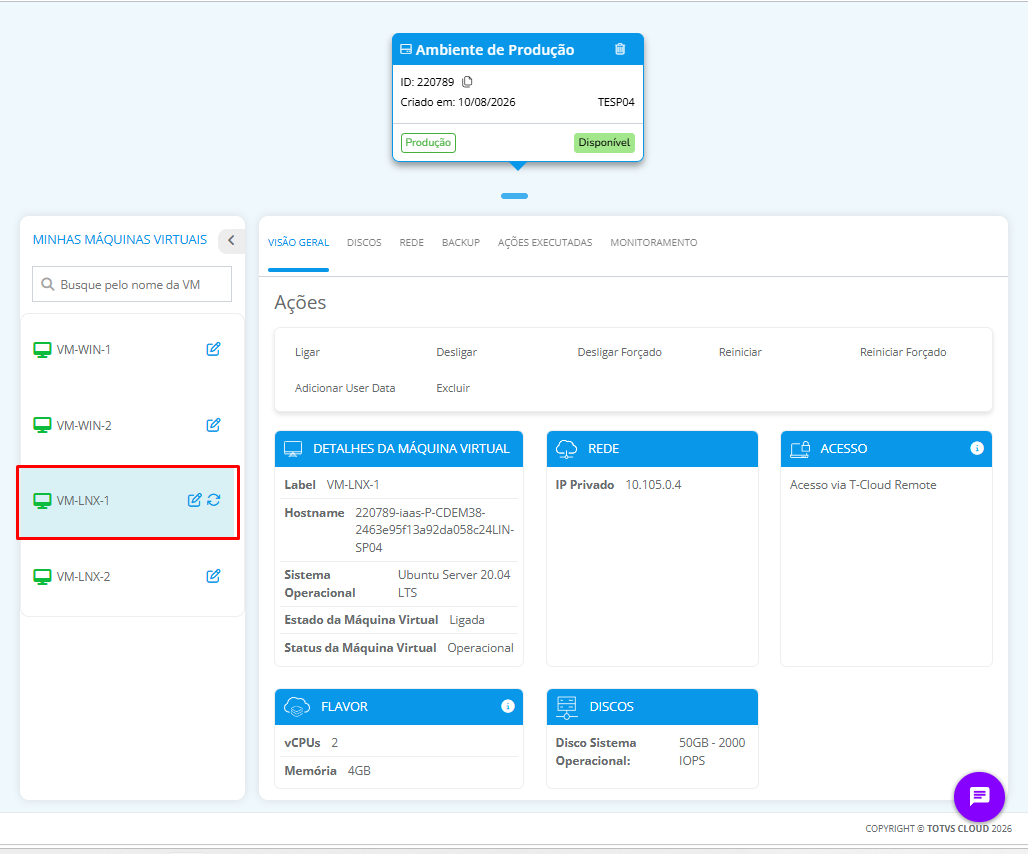Edit the VM-LNX-1 name
The image size is (1028, 854).
click(x=194, y=500)
